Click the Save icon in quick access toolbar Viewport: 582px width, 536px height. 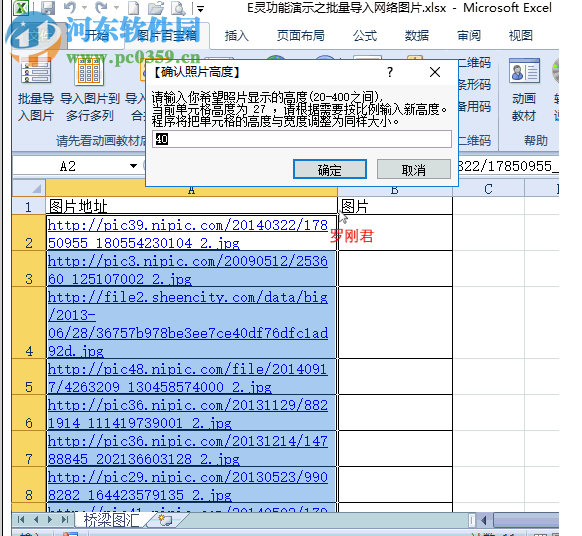(x=48, y=7)
